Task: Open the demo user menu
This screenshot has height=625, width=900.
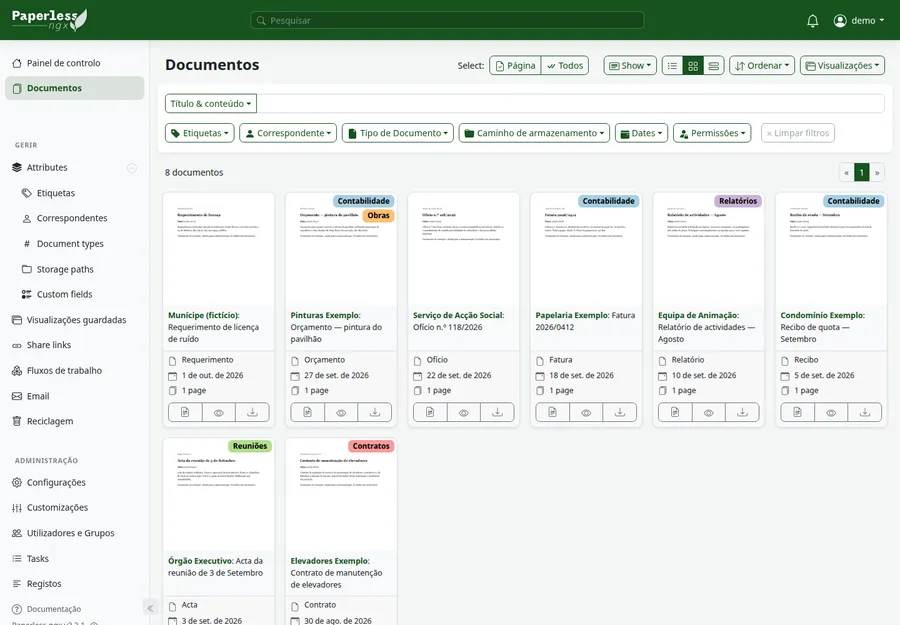Action: 858,21
